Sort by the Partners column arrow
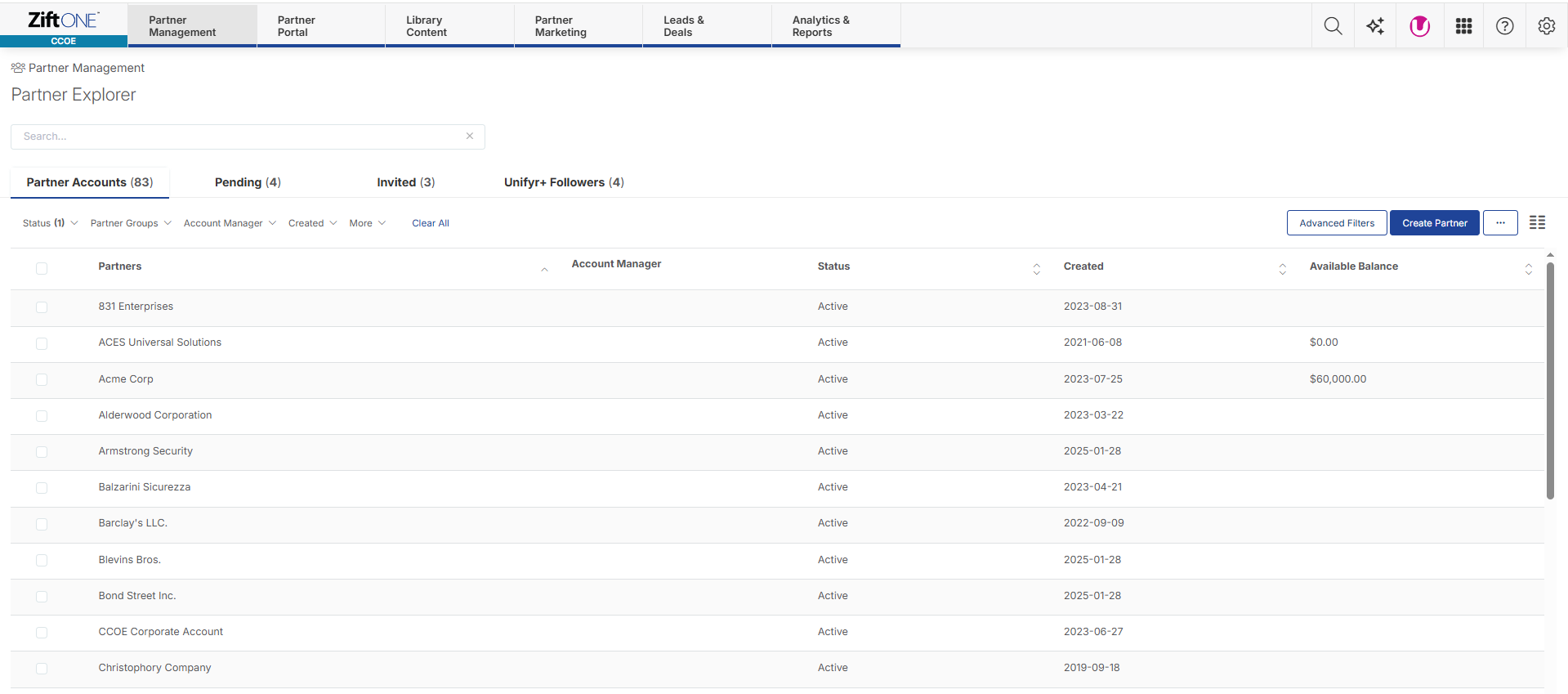 coord(544,269)
